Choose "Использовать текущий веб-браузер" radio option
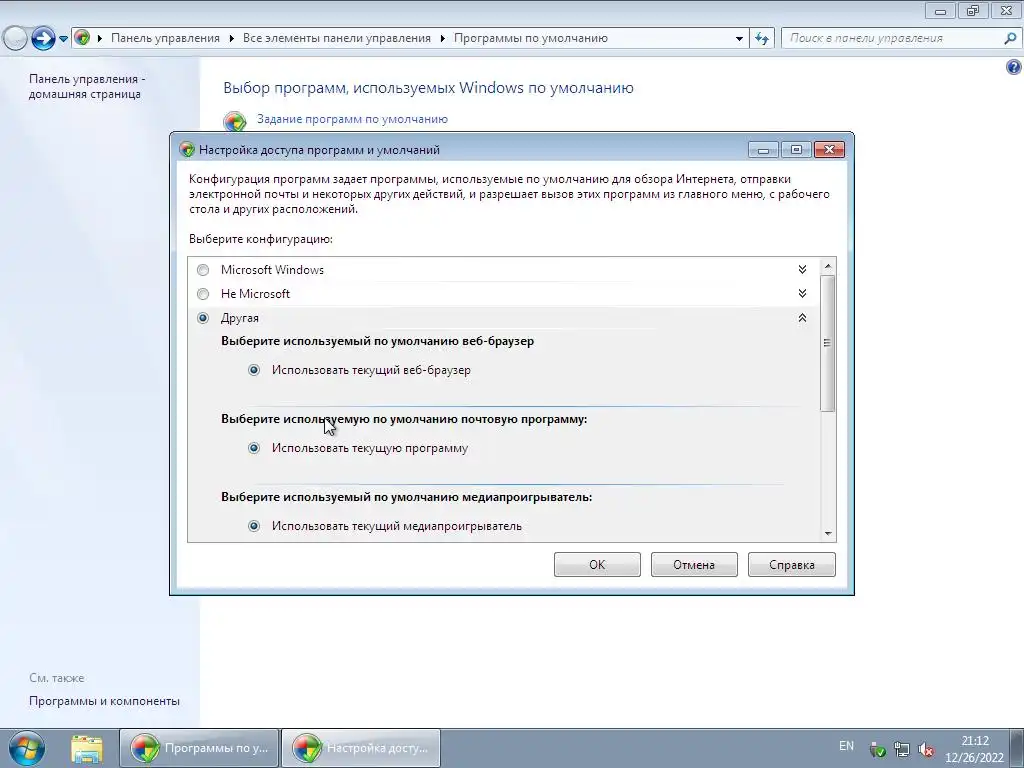Image resolution: width=1024 pixels, height=768 pixels. (x=254, y=370)
